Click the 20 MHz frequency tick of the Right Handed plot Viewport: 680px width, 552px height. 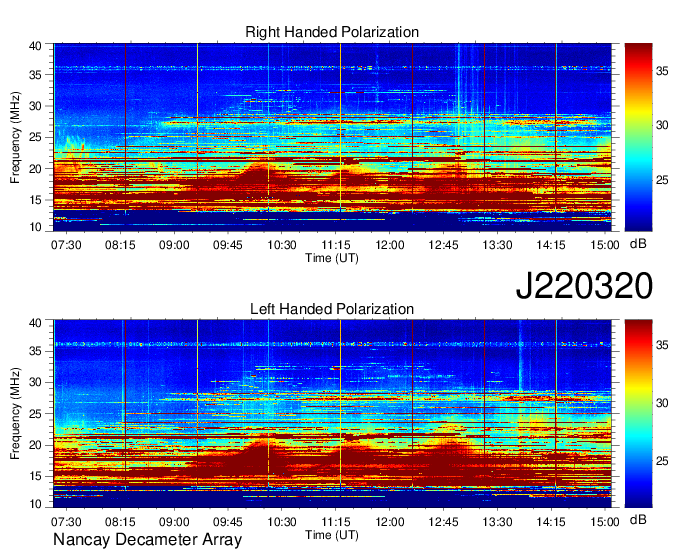(x=35, y=169)
